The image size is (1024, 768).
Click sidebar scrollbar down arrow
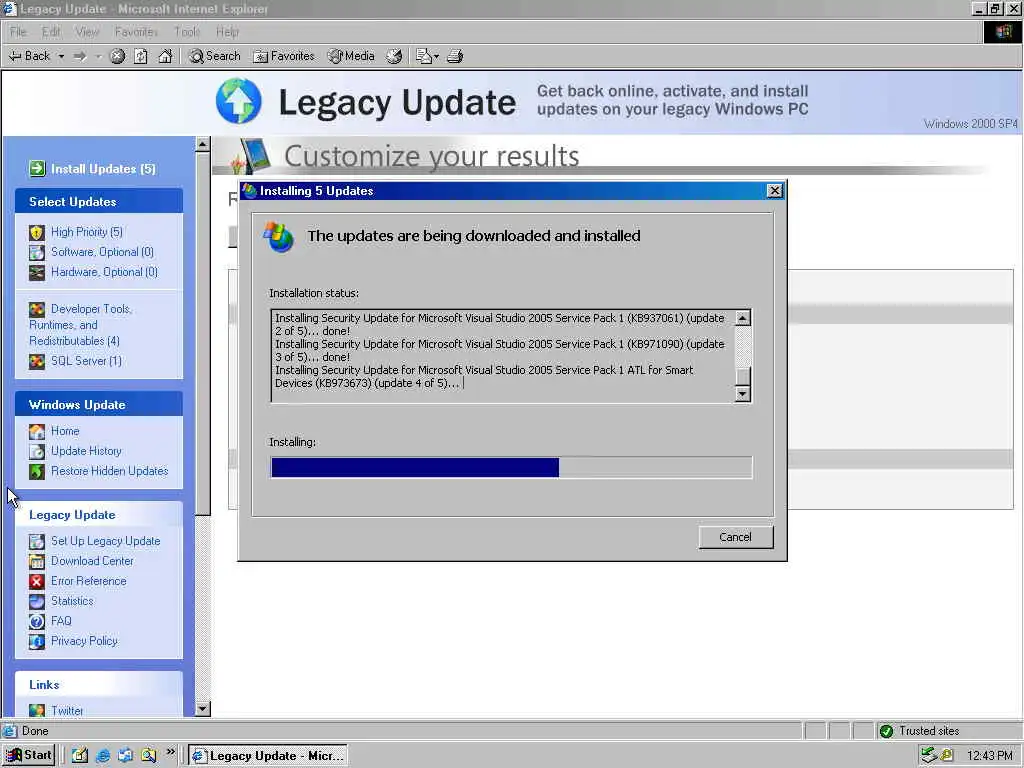pos(202,709)
